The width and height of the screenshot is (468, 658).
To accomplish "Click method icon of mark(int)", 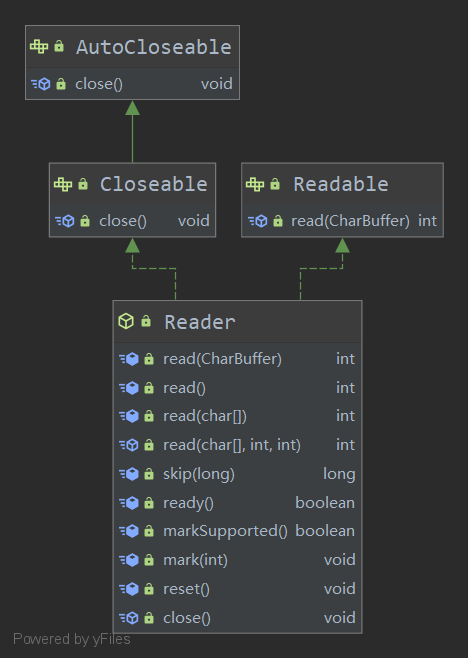I will pyautogui.click(x=129, y=560).
